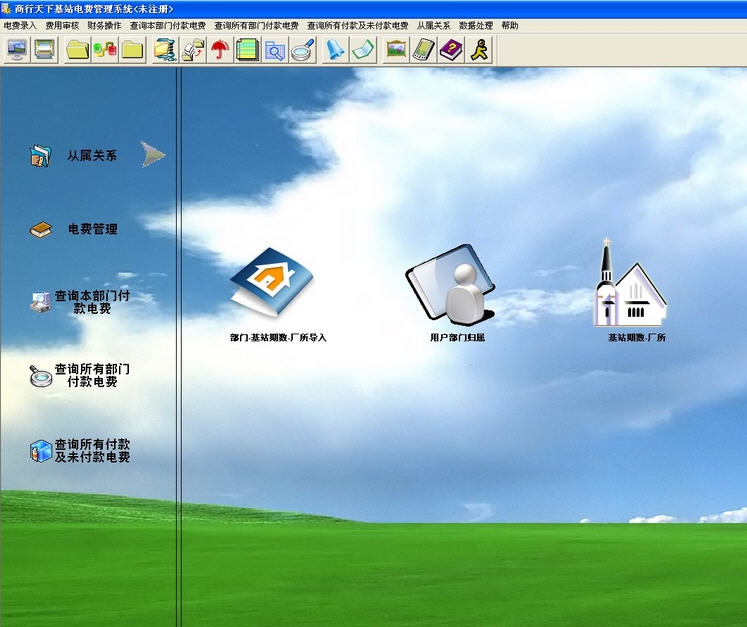Click the printer/scanner toolbar icon

(44, 50)
